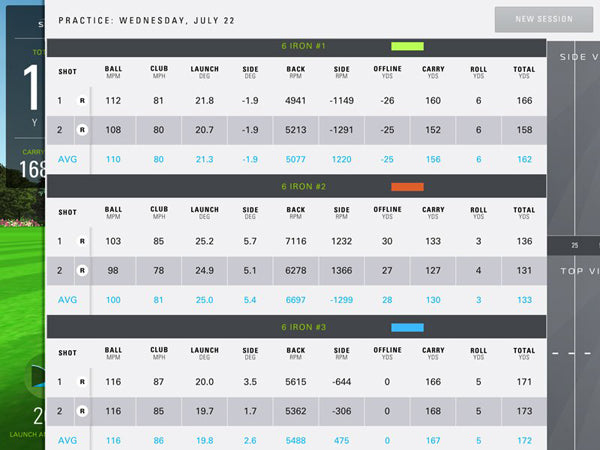Select the R badge for shot 1 in 6 Iron #3
This screenshot has height=450, width=600.
[x=82, y=382]
